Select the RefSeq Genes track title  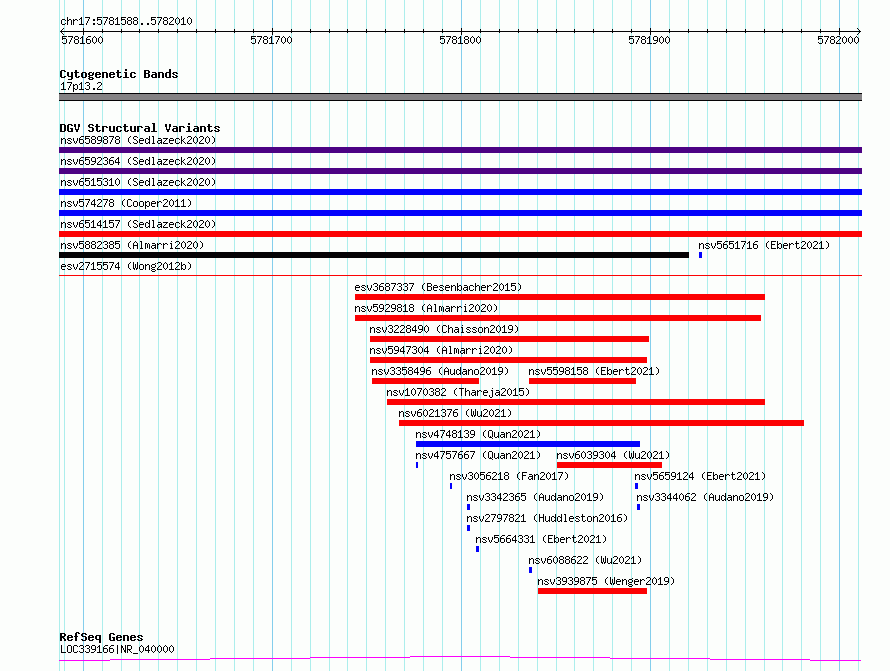[101, 637]
